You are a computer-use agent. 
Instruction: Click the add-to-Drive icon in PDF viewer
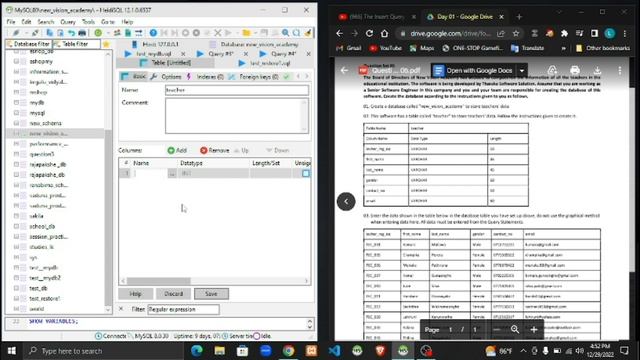pos(552,70)
